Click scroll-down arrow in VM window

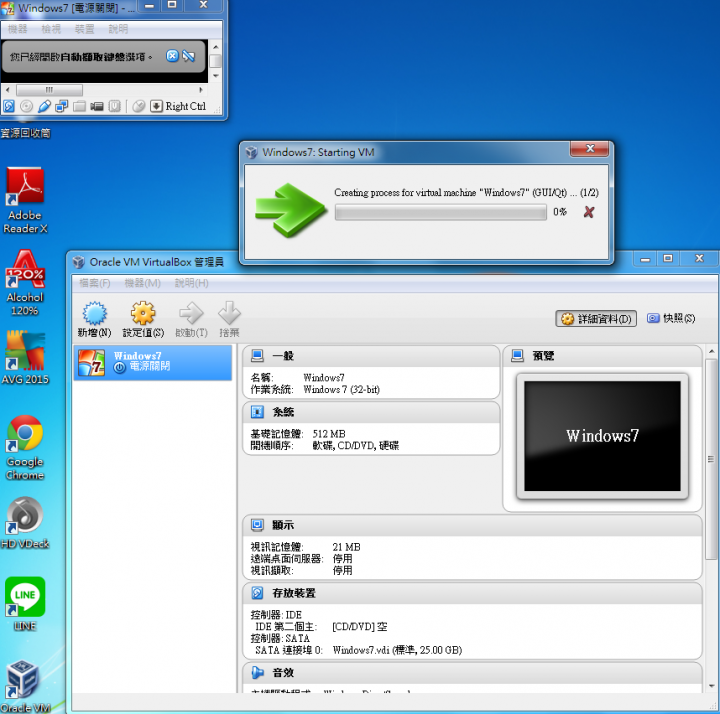[215, 76]
